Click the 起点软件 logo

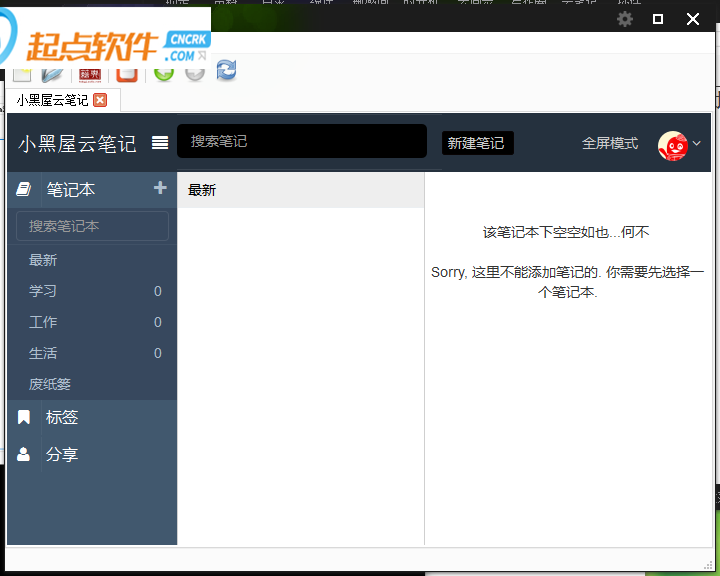point(105,40)
